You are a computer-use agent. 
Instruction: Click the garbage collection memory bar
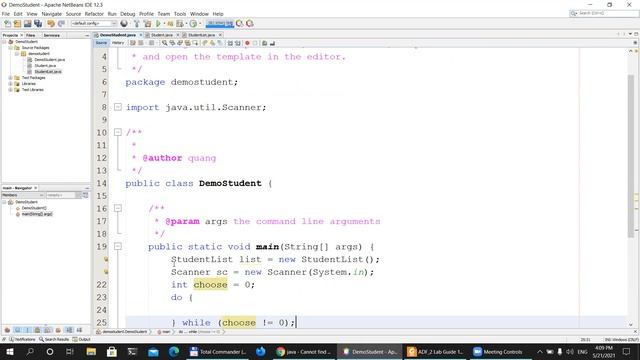pos(220,24)
